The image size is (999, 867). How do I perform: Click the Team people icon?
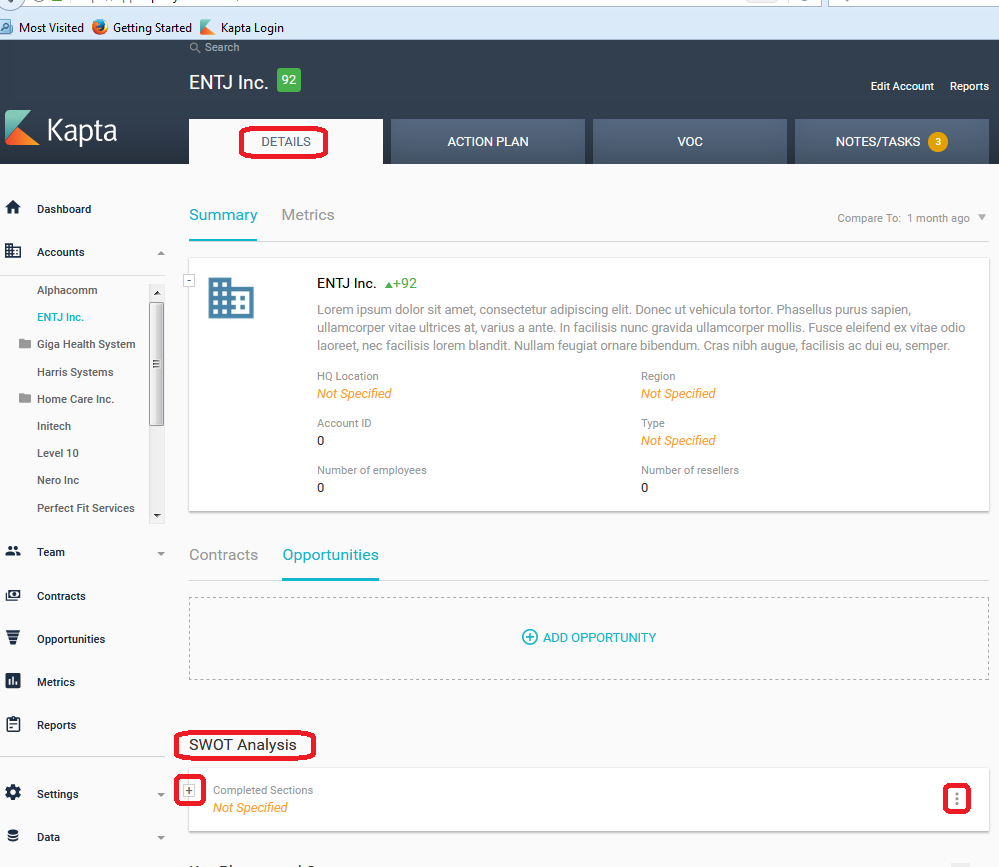[x=13, y=551]
